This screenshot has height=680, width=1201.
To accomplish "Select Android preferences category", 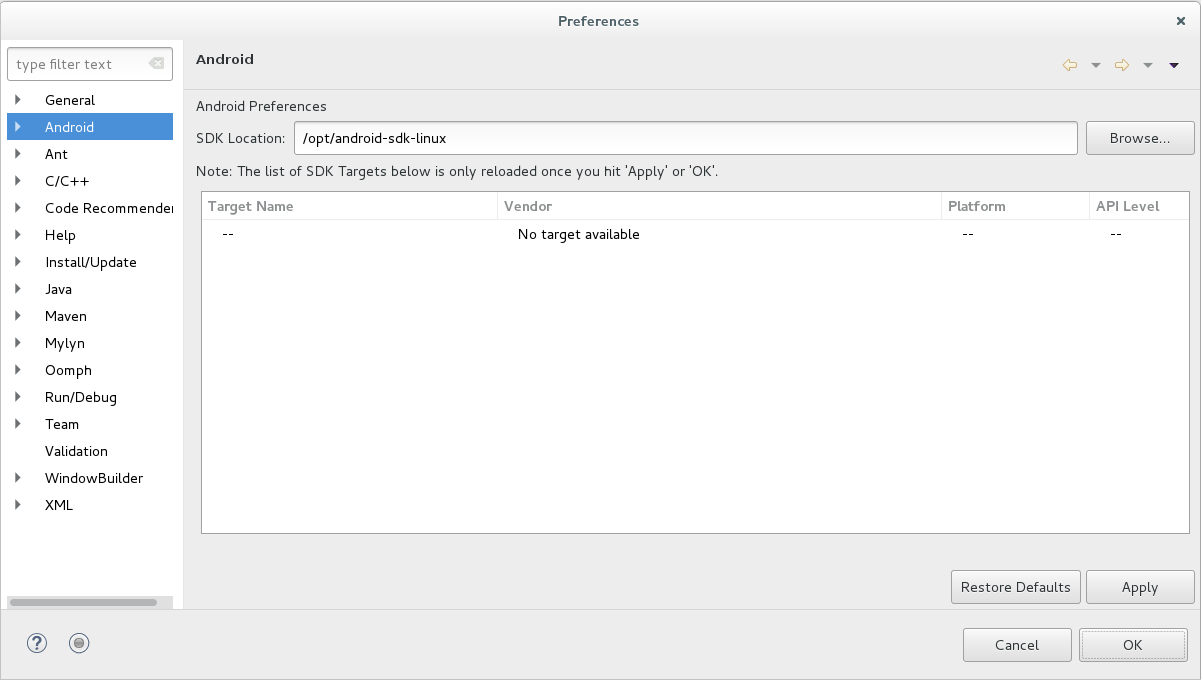I will coord(69,127).
